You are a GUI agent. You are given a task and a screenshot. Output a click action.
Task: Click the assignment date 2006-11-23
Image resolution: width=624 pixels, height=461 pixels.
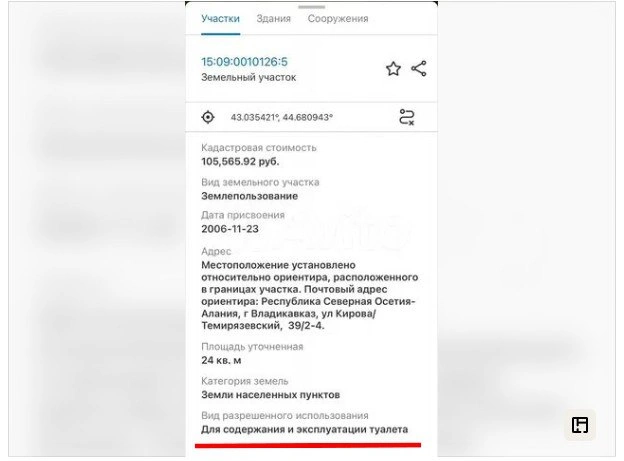pos(230,229)
